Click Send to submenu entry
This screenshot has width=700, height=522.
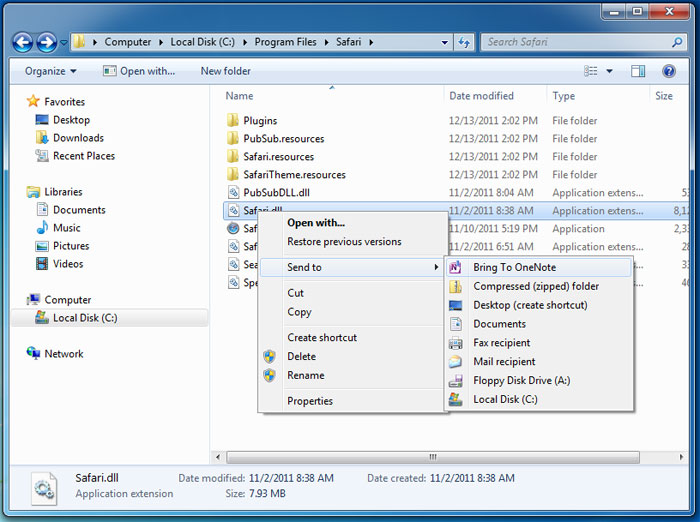pos(350,267)
